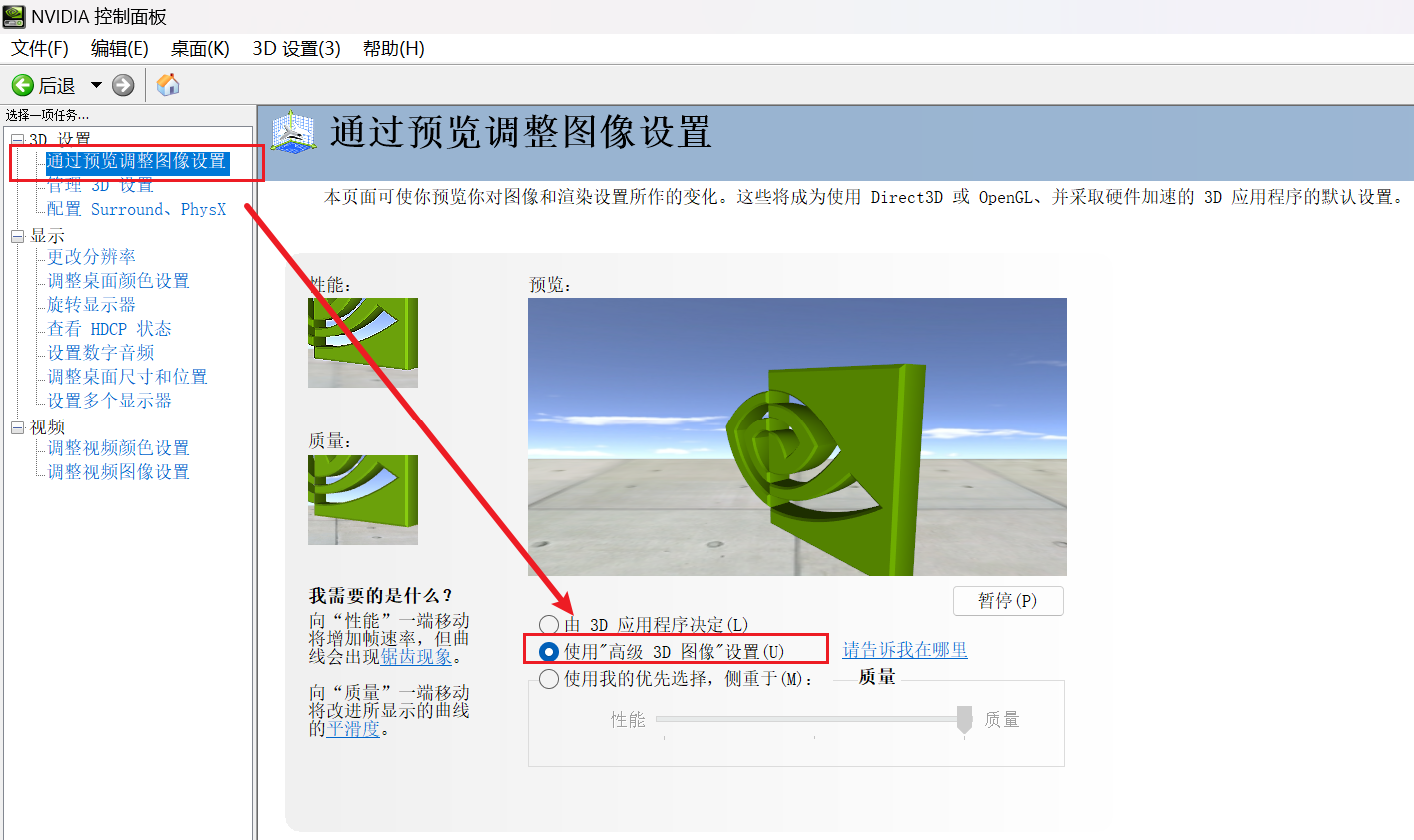This screenshot has height=840, width=1414.
Task: Open the 文件(F) menu
Action: [40, 48]
